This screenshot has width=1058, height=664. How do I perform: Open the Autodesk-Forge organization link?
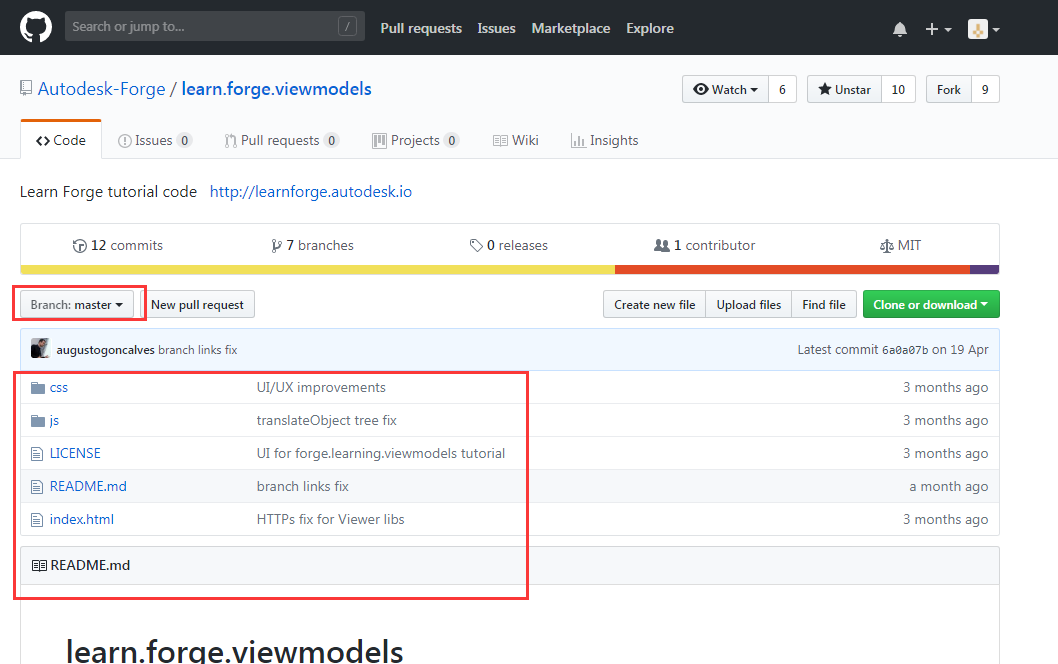[x=101, y=89]
